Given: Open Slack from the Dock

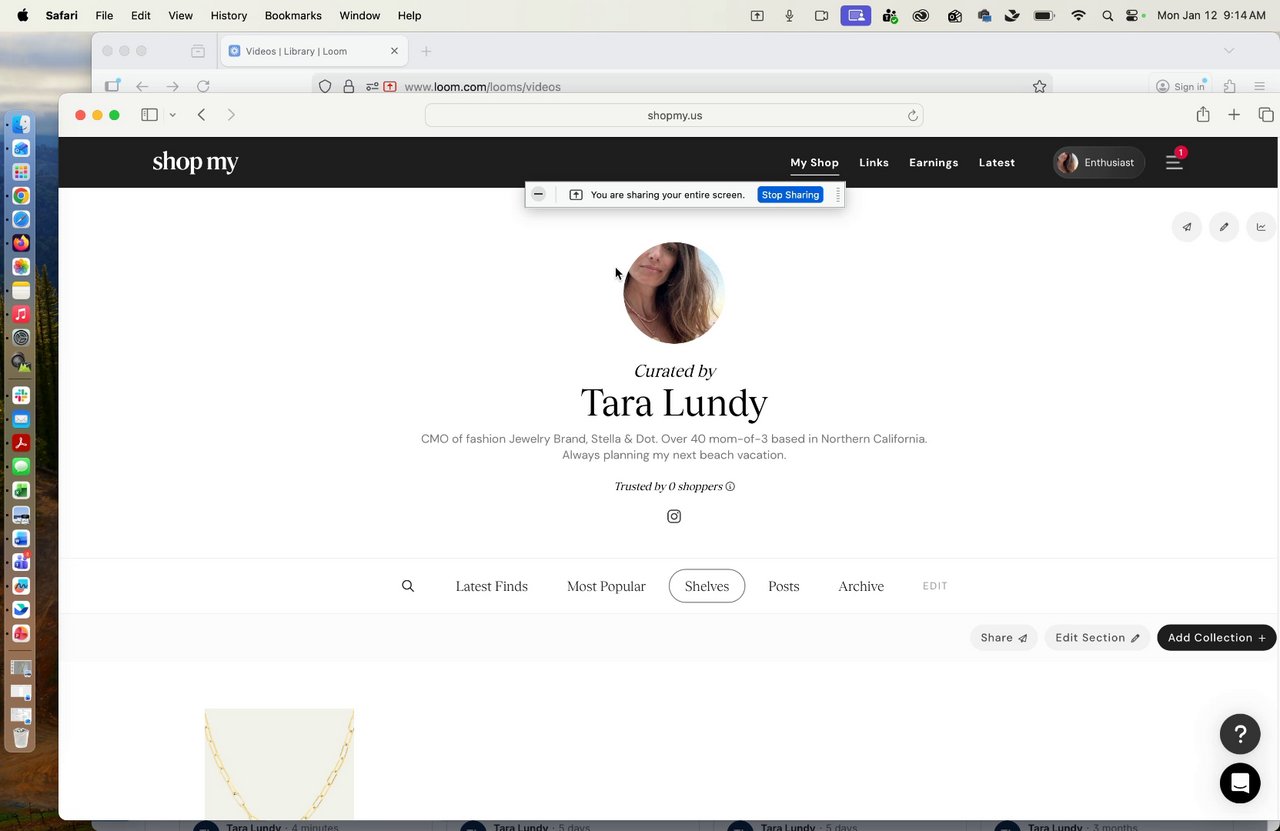Looking at the screenshot, I should pos(21,396).
